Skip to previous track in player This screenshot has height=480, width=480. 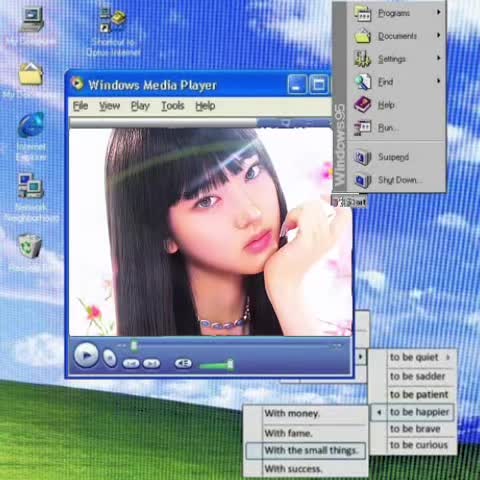click(x=131, y=363)
